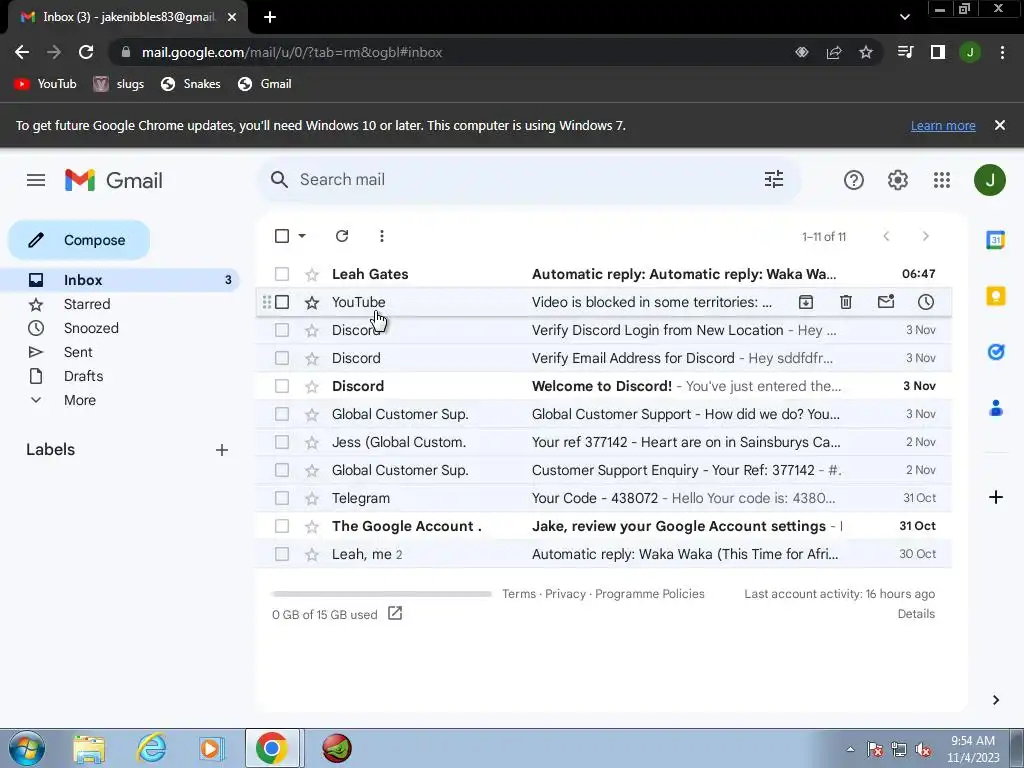Open Gmail main menu hamburger icon
The height and width of the screenshot is (768, 1024).
click(x=36, y=180)
